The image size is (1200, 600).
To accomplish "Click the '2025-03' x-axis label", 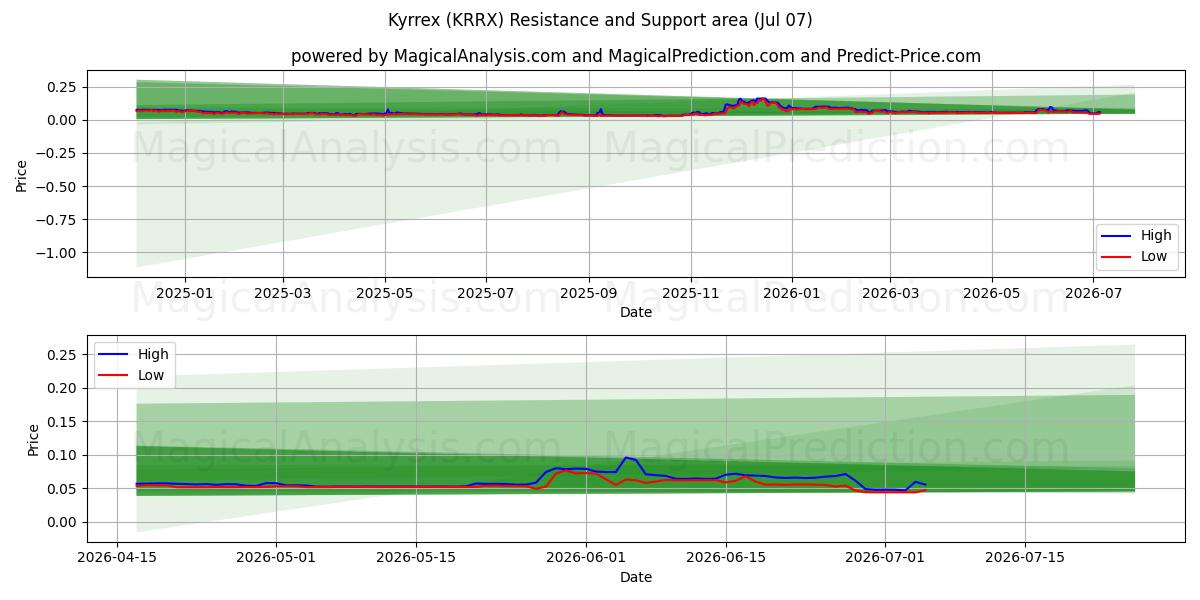I will (283, 293).
